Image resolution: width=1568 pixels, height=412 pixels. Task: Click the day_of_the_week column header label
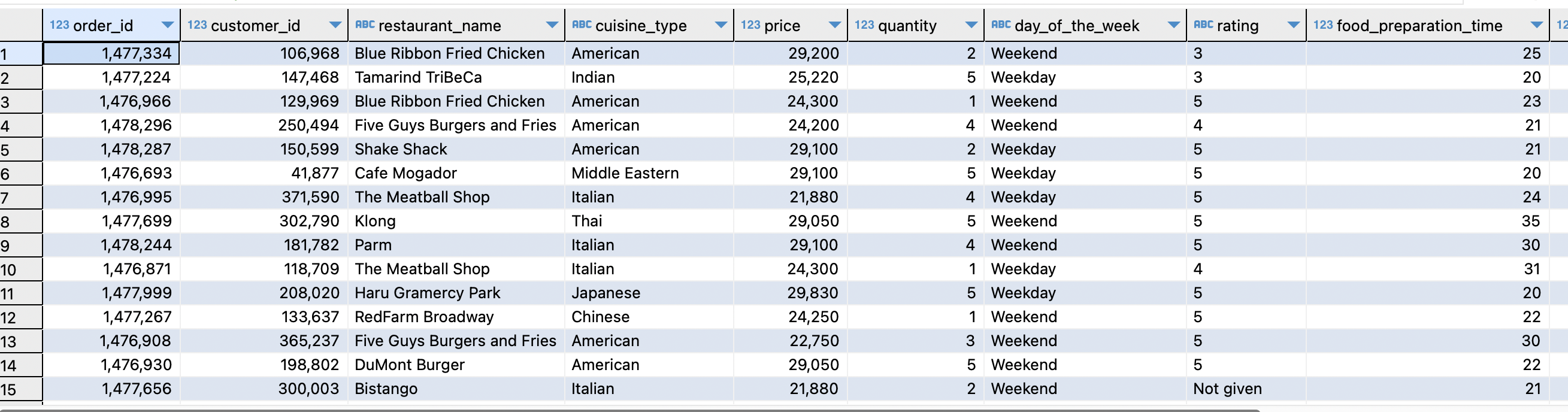pyautogui.click(x=1077, y=26)
